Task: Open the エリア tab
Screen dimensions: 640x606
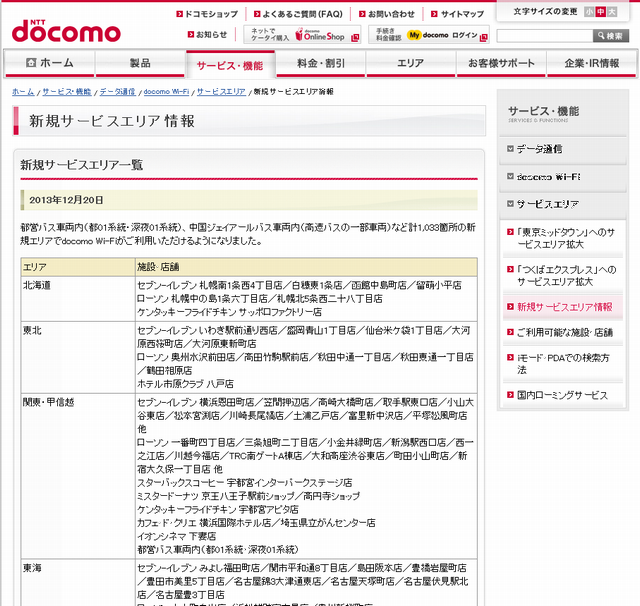Action: point(411,63)
